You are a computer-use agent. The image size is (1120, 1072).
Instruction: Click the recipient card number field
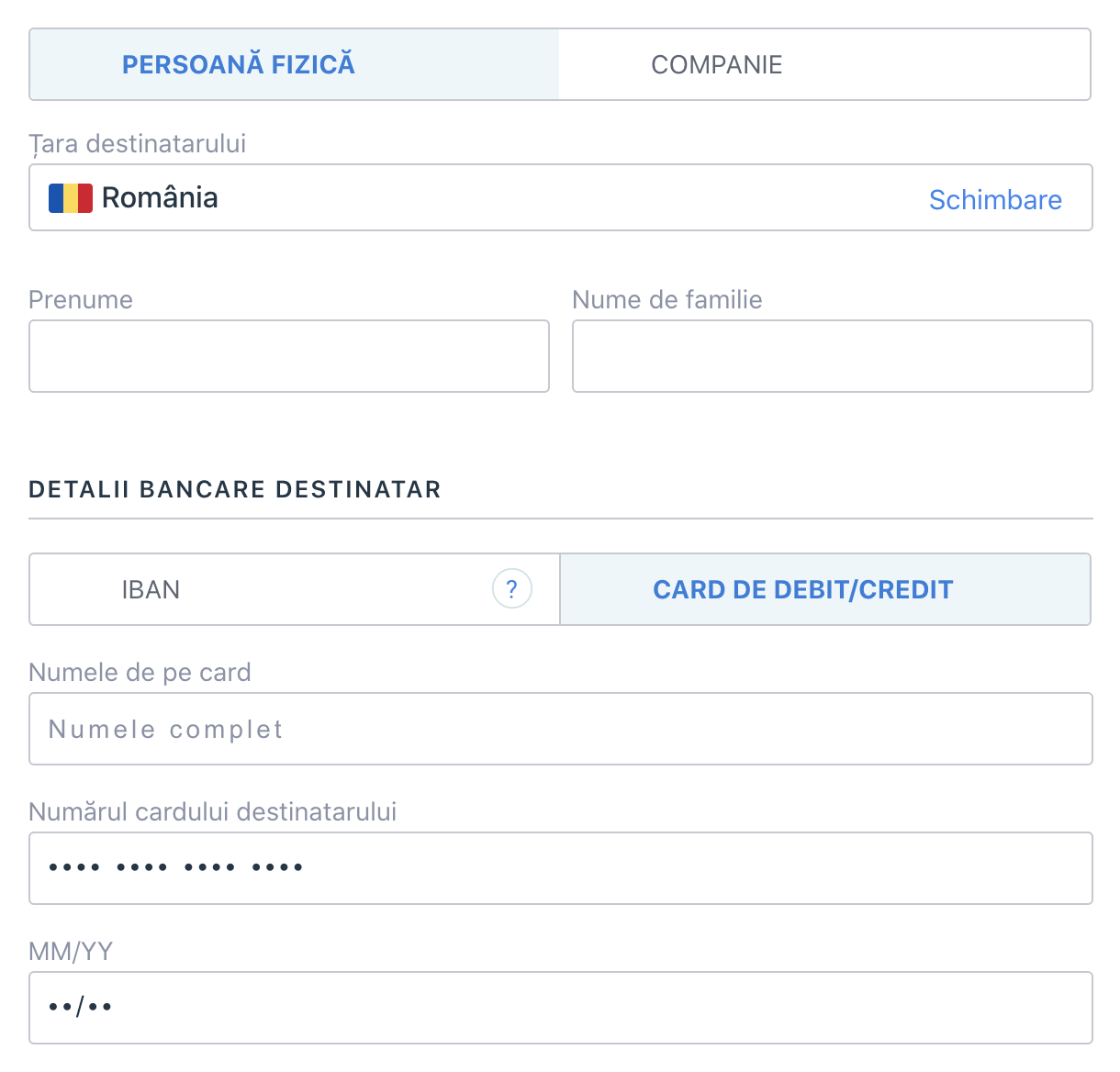pyautogui.click(x=560, y=868)
